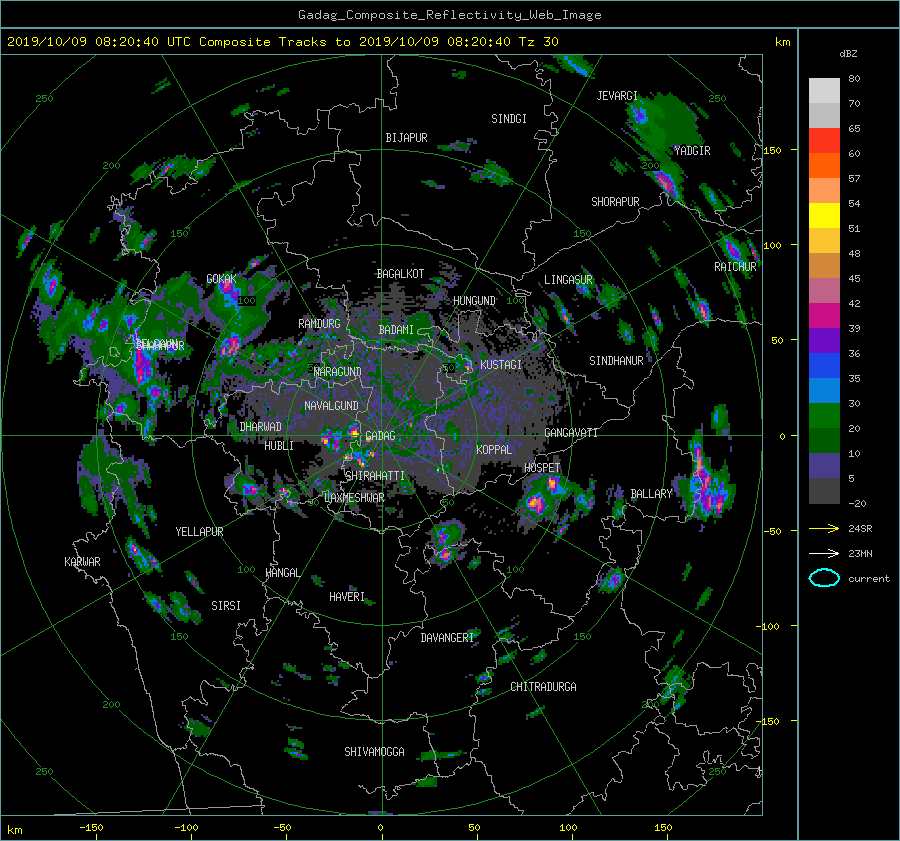The height and width of the screenshot is (841, 900).
Task: Click the RAICHUR city label
Action: 735,266
